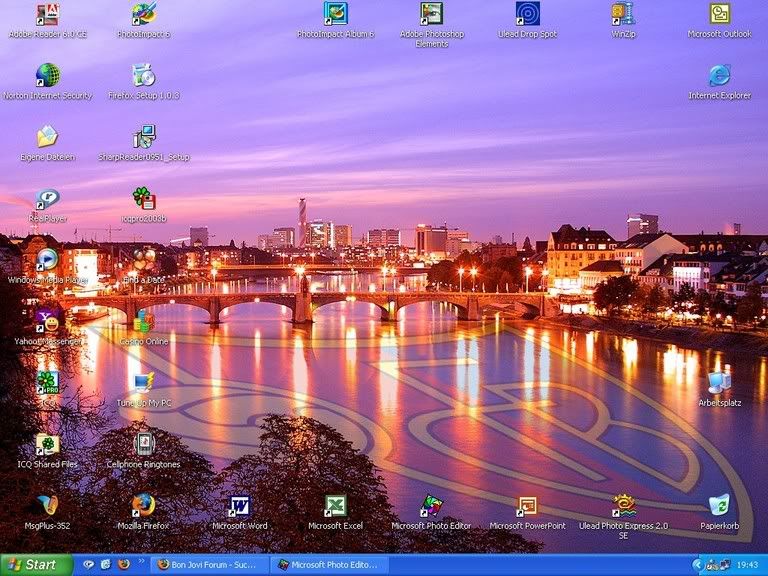The height and width of the screenshot is (576, 768).
Task: Launch PhotoImpact 6 from the desktop
Action: [x=143, y=14]
